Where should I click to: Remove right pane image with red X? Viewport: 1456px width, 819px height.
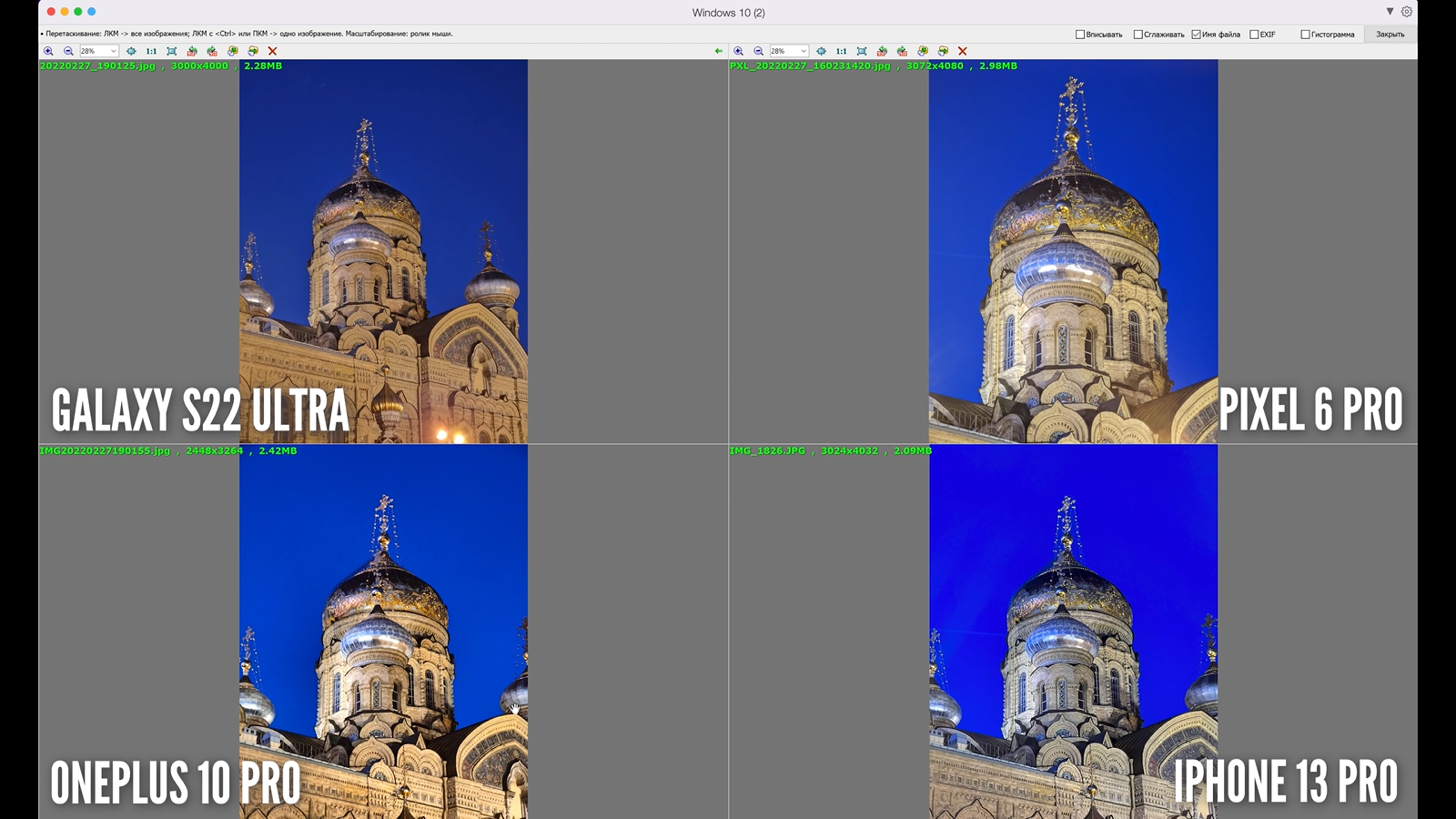coord(962,51)
